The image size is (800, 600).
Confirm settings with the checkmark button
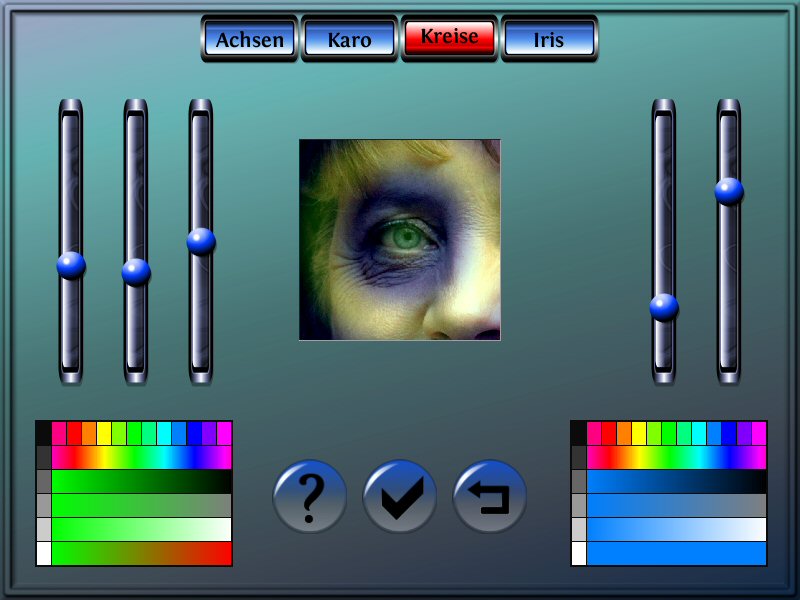[x=399, y=496]
